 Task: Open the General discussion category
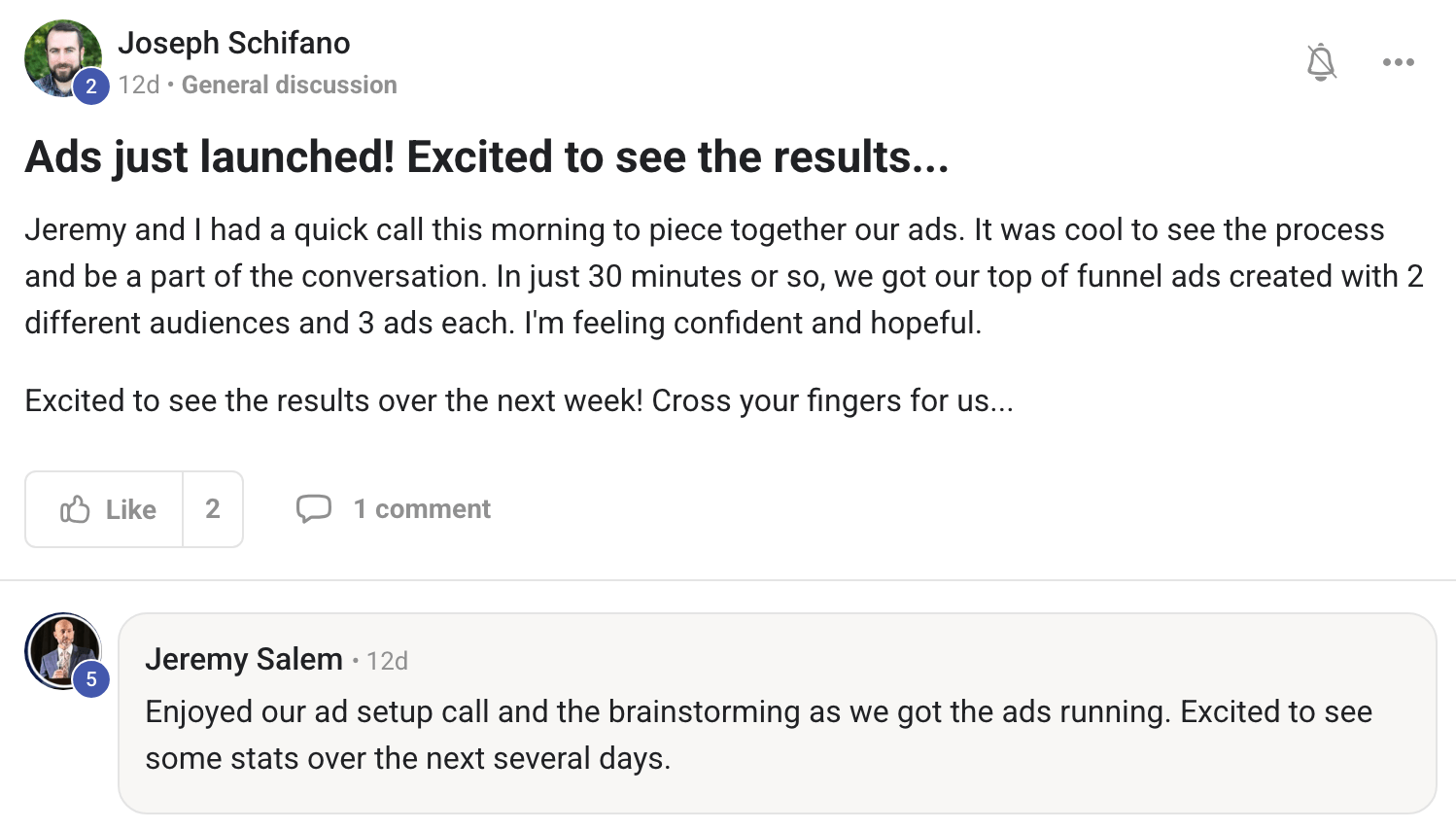(289, 86)
